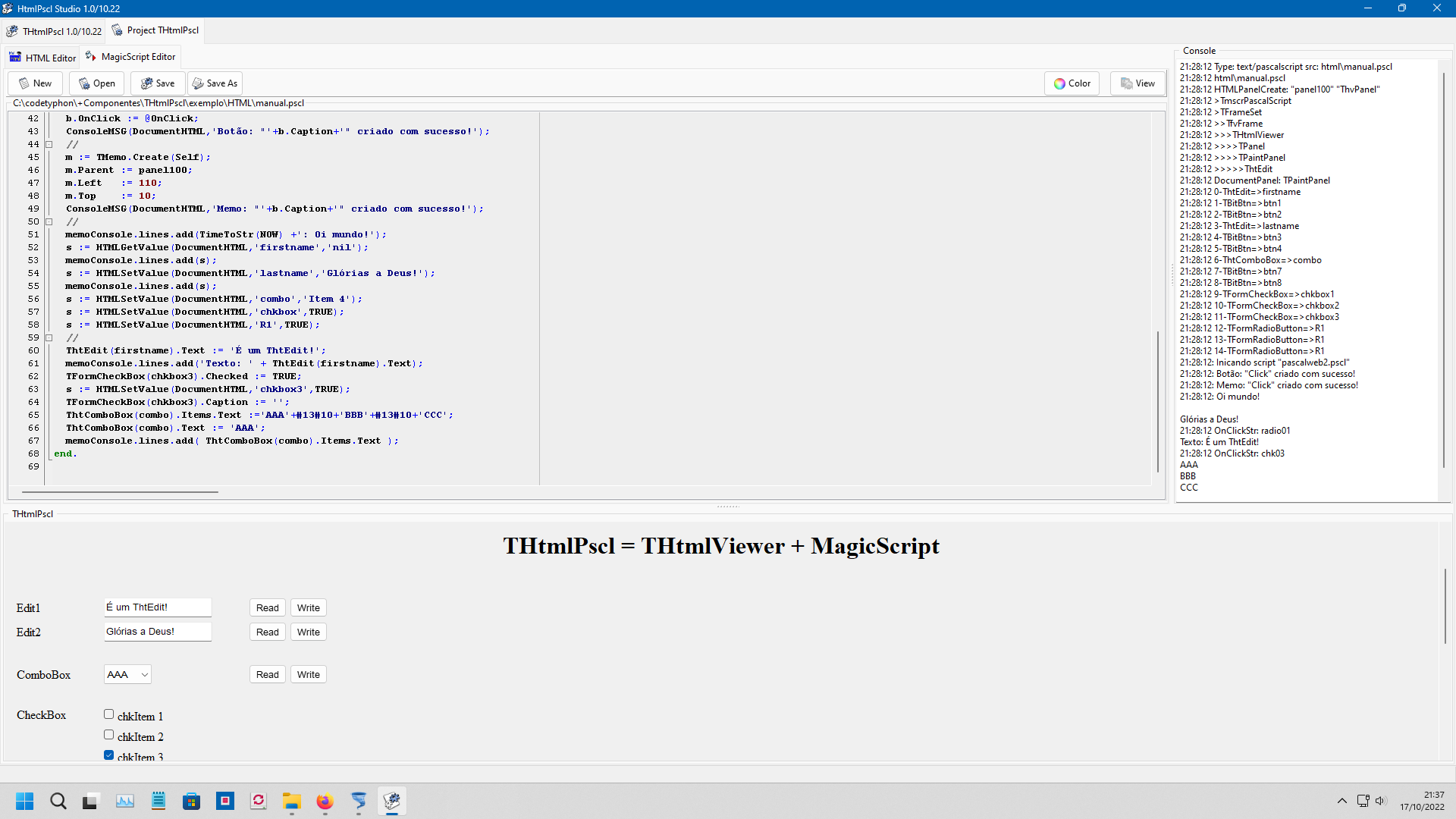Image resolution: width=1456 pixels, height=819 pixels.
Task: Launch Firefox from the taskbar
Action: 325,802
